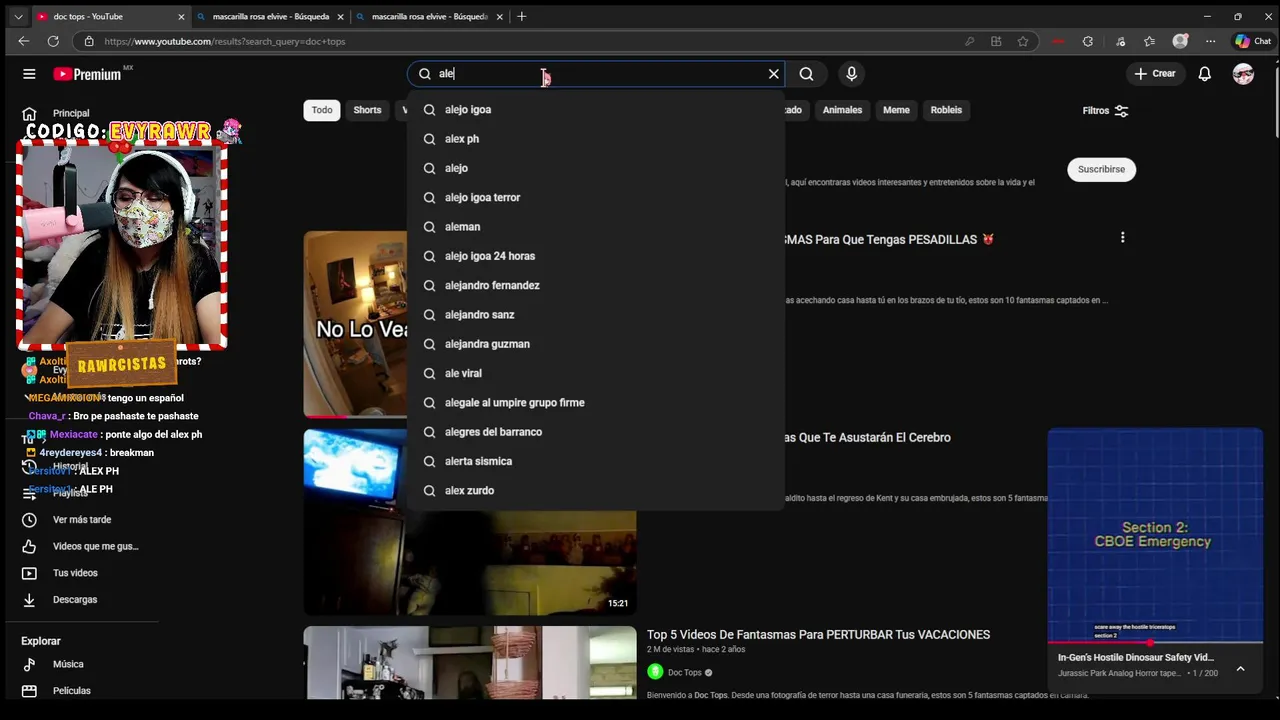Open the three-dot menu on the PESADILLAS video

pyautogui.click(x=1122, y=238)
